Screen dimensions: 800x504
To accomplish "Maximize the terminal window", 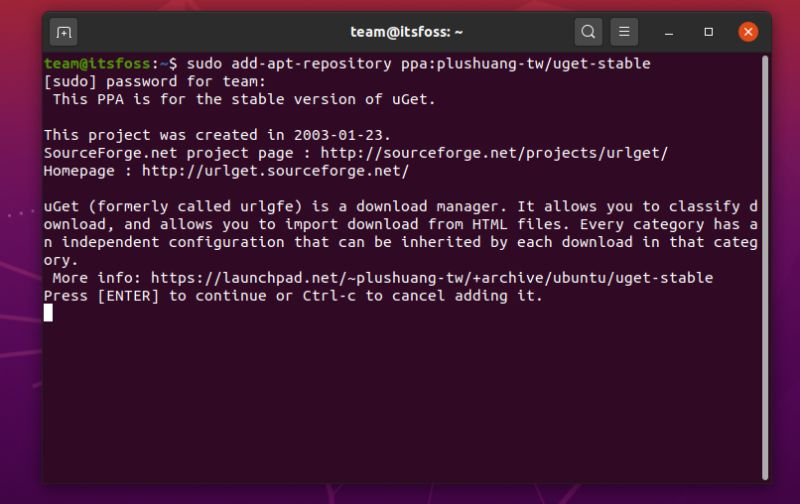I will coord(709,32).
